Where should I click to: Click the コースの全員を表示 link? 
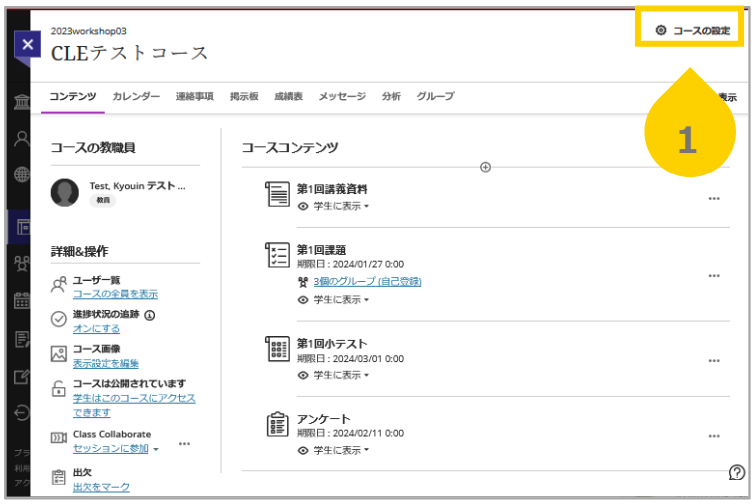coord(115,294)
